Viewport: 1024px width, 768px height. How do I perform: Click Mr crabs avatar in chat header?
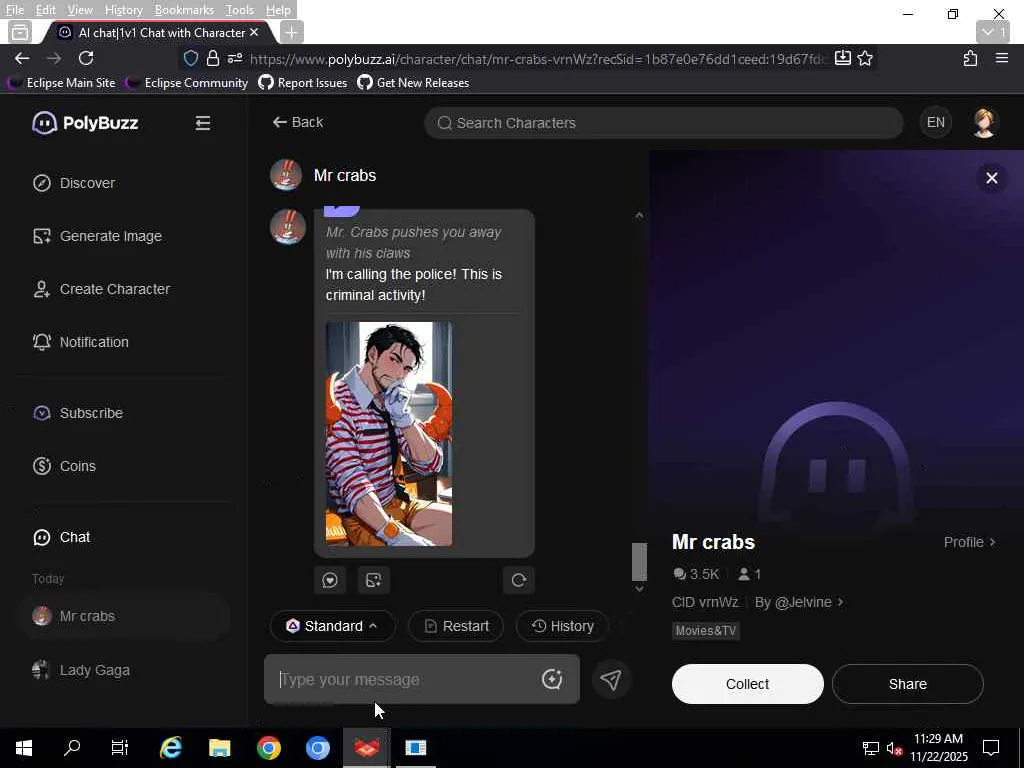[286, 175]
